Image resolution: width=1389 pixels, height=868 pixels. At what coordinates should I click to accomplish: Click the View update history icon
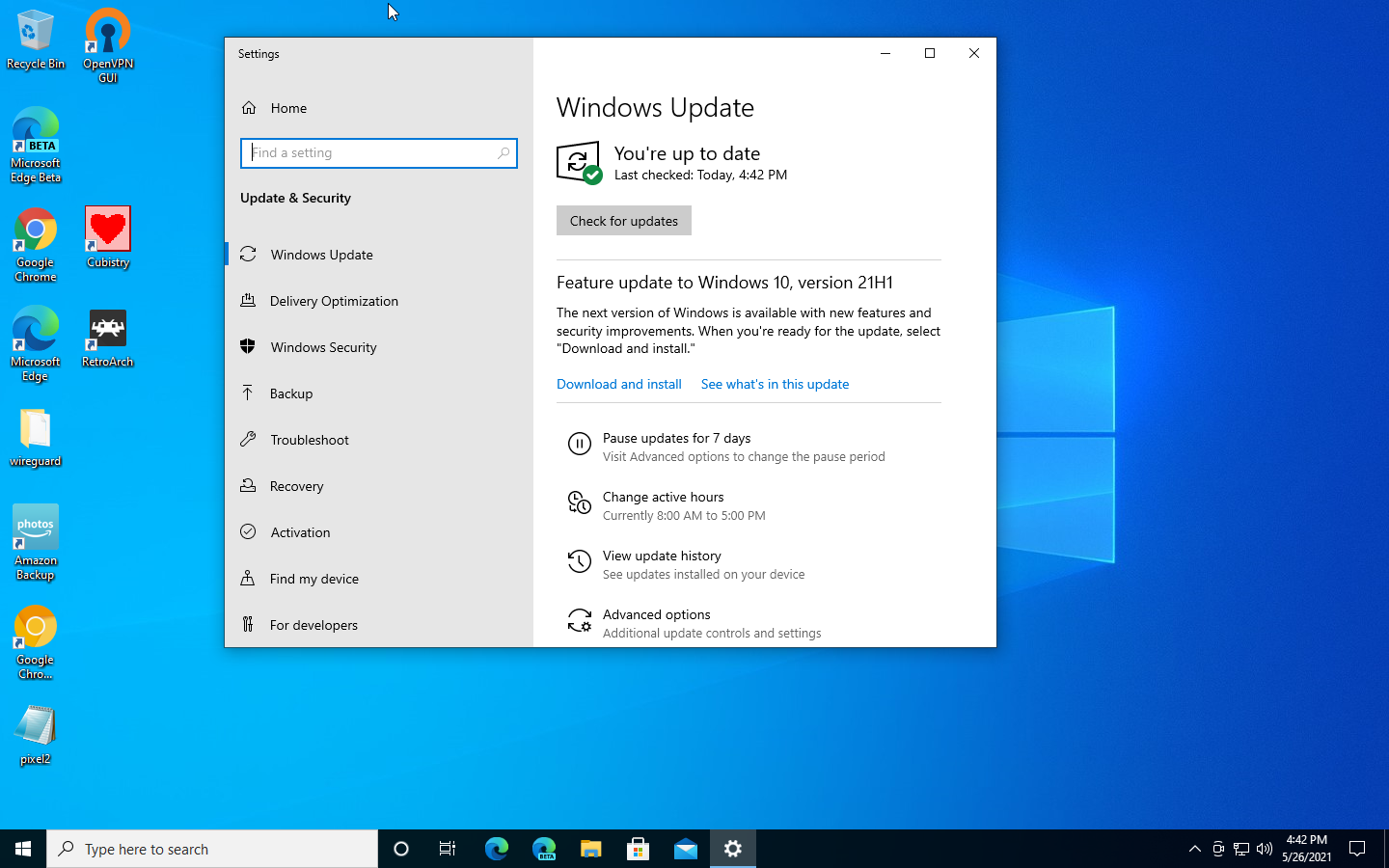pyautogui.click(x=579, y=561)
